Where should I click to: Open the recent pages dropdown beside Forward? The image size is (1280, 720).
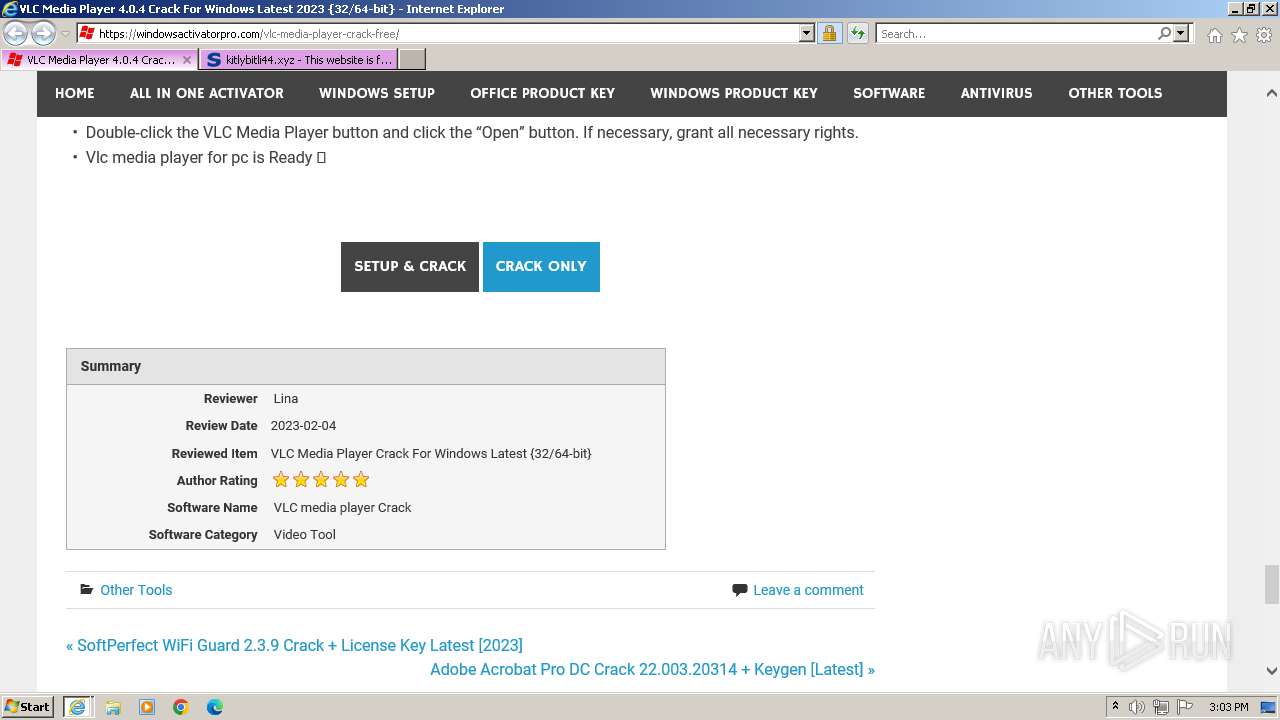pos(66,34)
